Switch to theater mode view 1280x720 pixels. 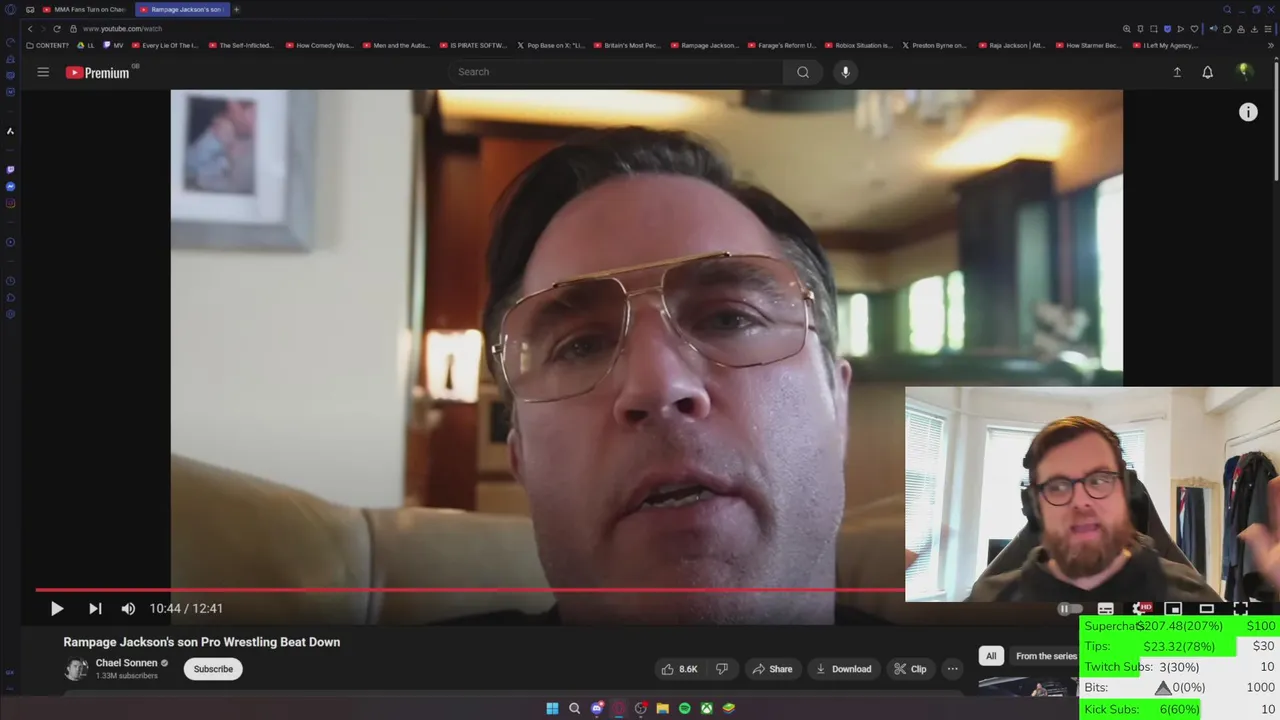[1207, 608]
